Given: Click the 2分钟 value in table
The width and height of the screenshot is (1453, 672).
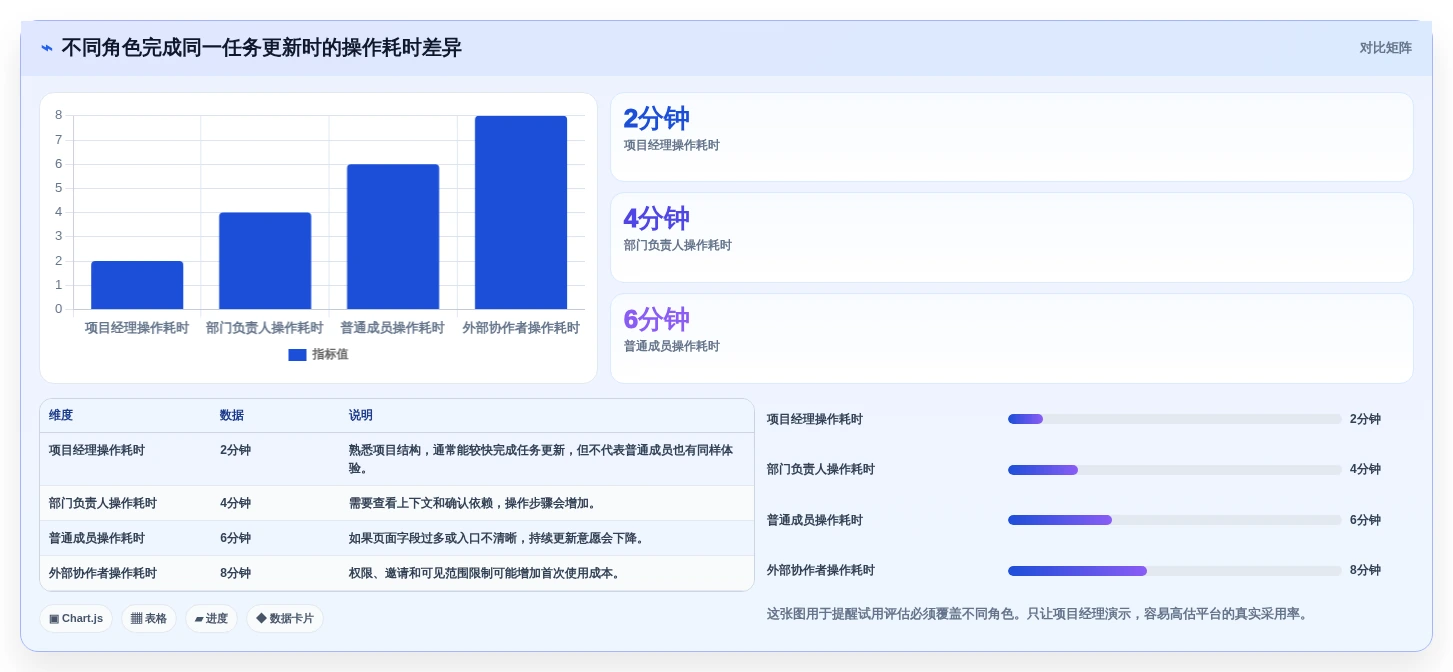Looking at the screenshot, I should (236, 451).
